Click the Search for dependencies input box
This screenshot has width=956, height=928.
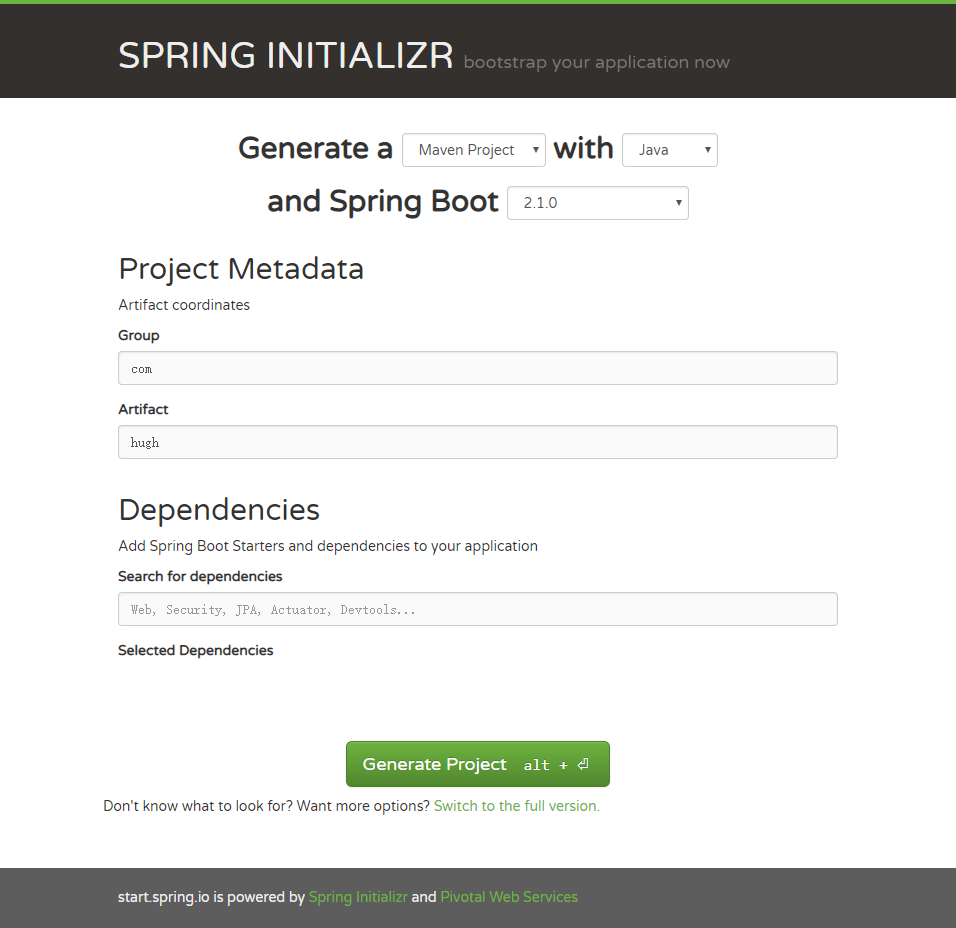click(x=477, y=609)
